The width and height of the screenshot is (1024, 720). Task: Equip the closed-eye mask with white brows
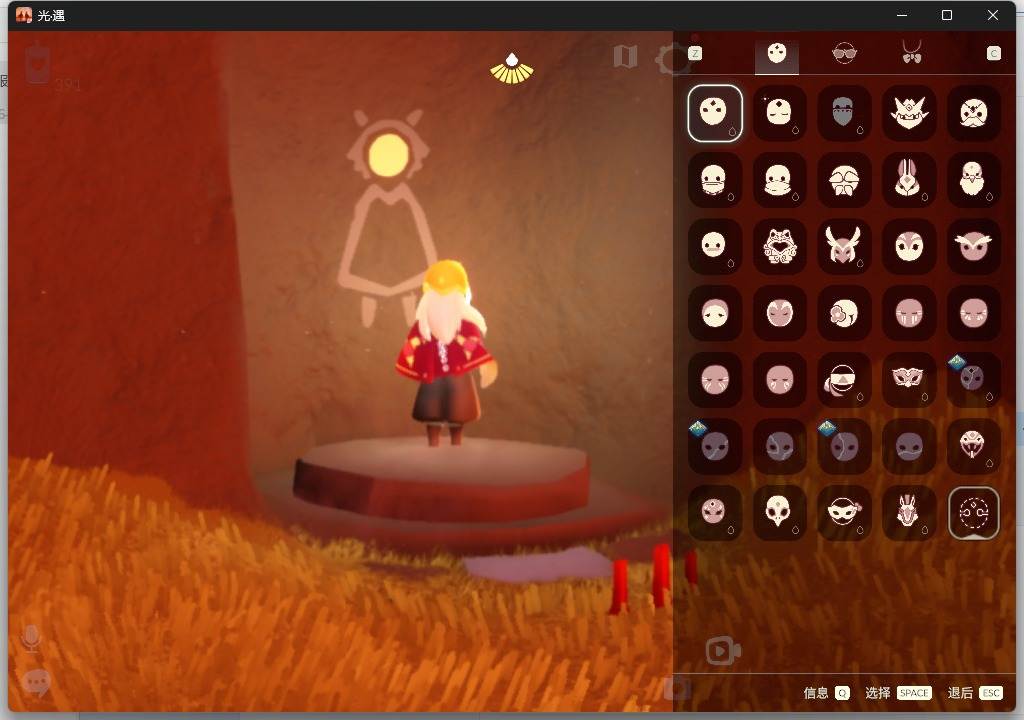tap(779, 313)
